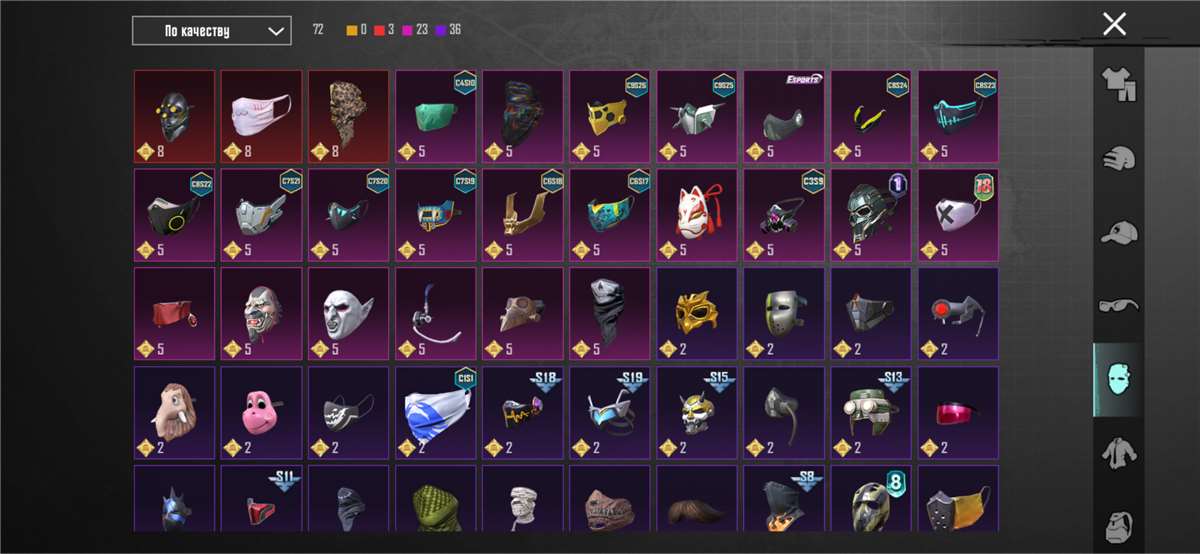Image resolution: width=1200 pixels, height=554 pixels.
Task: Select the pink dinosaur mask
Action: coord(261,412)
